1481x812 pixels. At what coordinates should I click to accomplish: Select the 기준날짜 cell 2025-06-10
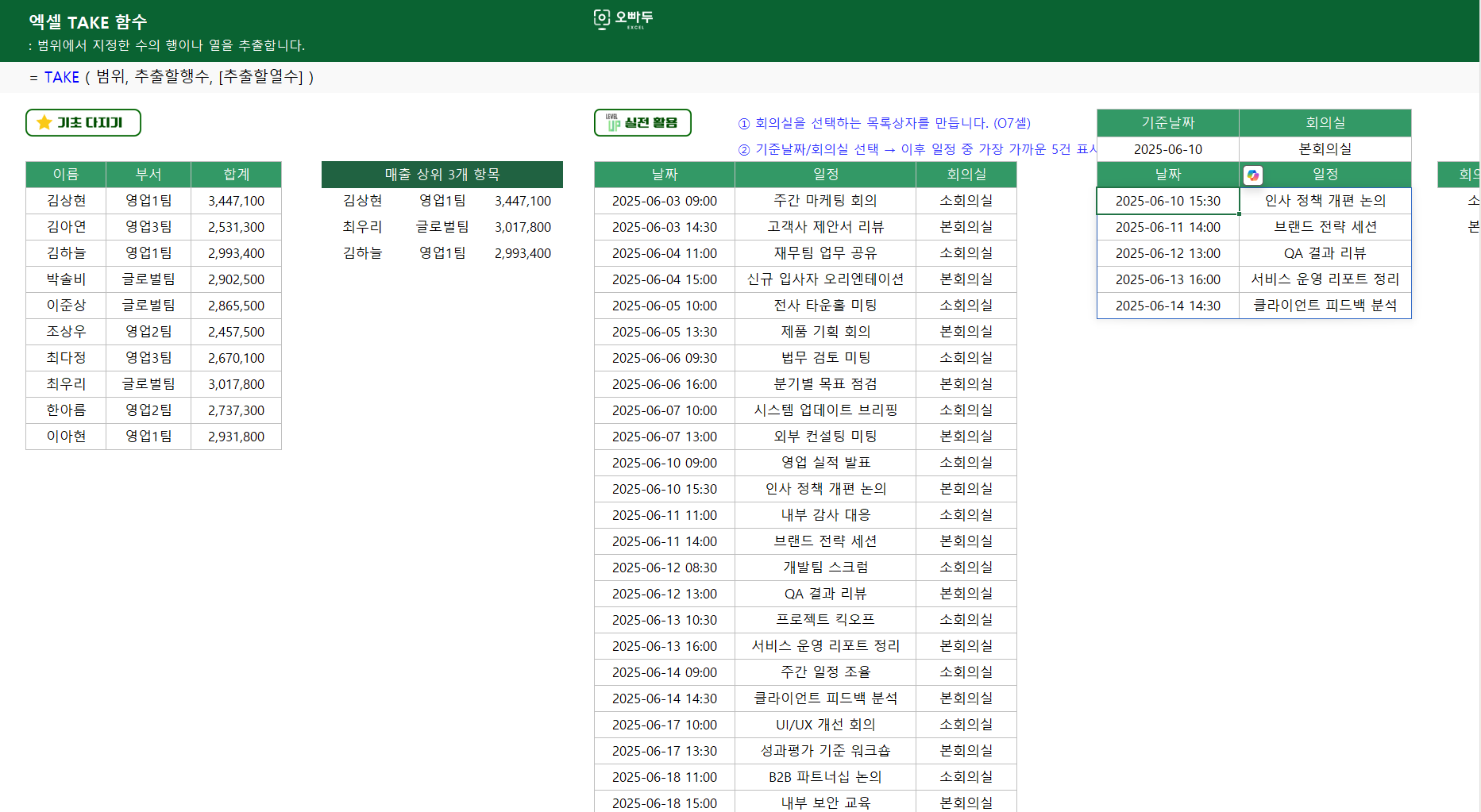[1167, 149]
